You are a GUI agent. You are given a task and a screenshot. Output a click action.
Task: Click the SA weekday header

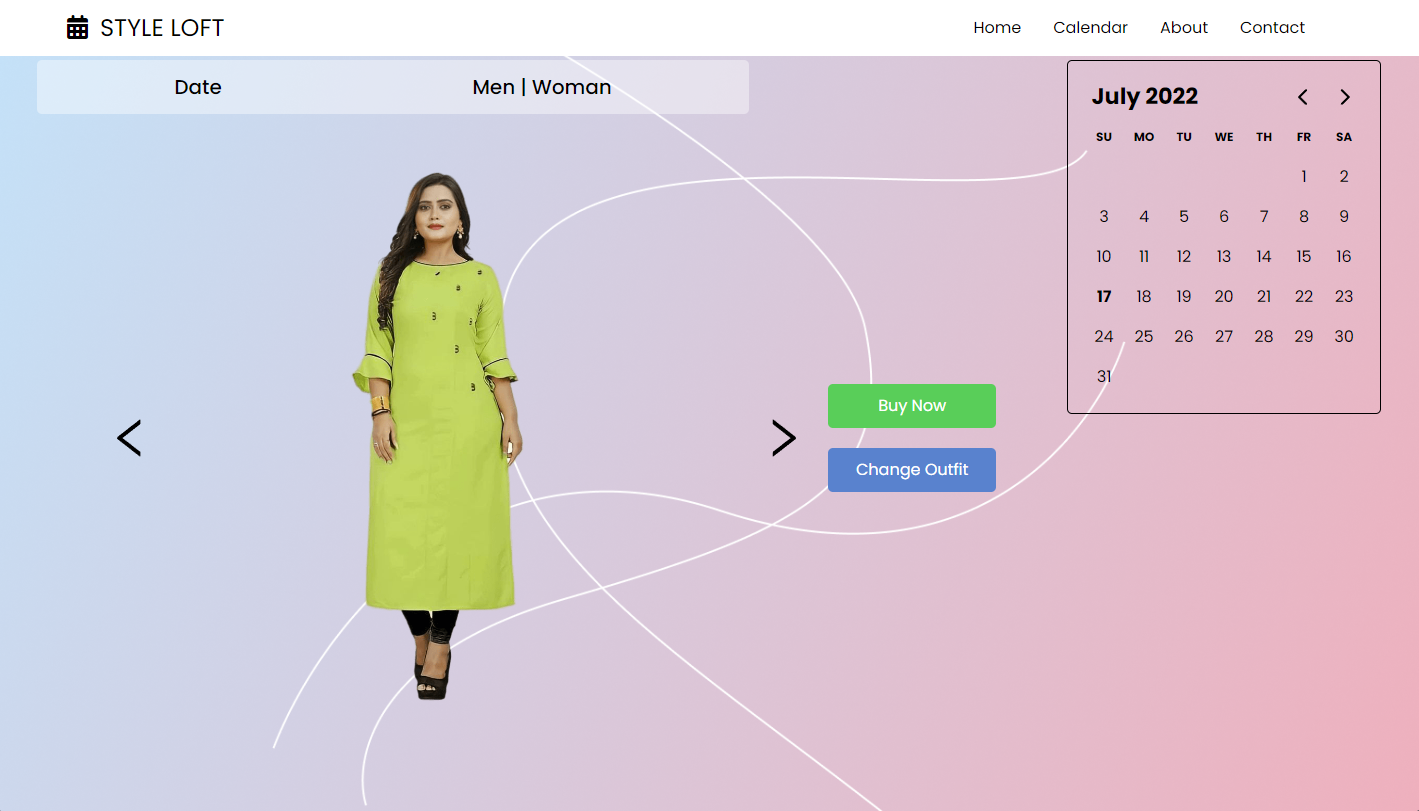click(x=1344, y=137)
